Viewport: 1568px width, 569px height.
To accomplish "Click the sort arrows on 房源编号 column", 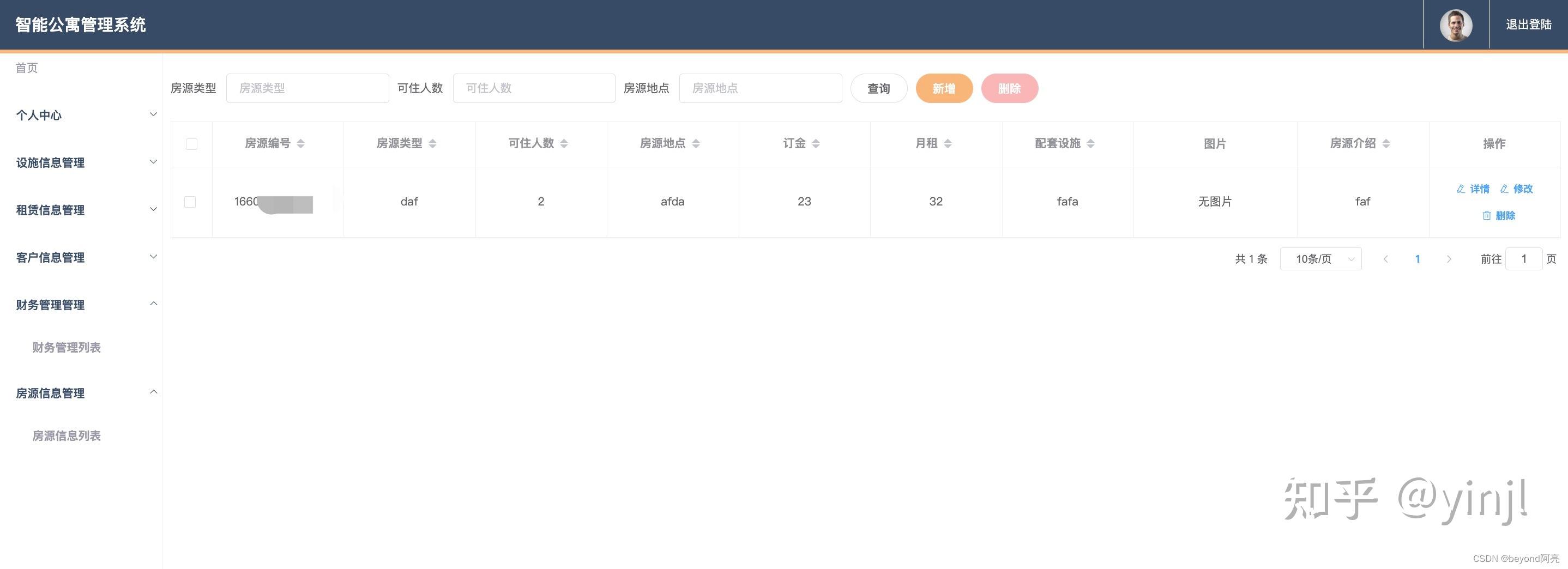I will pos(301,144).
